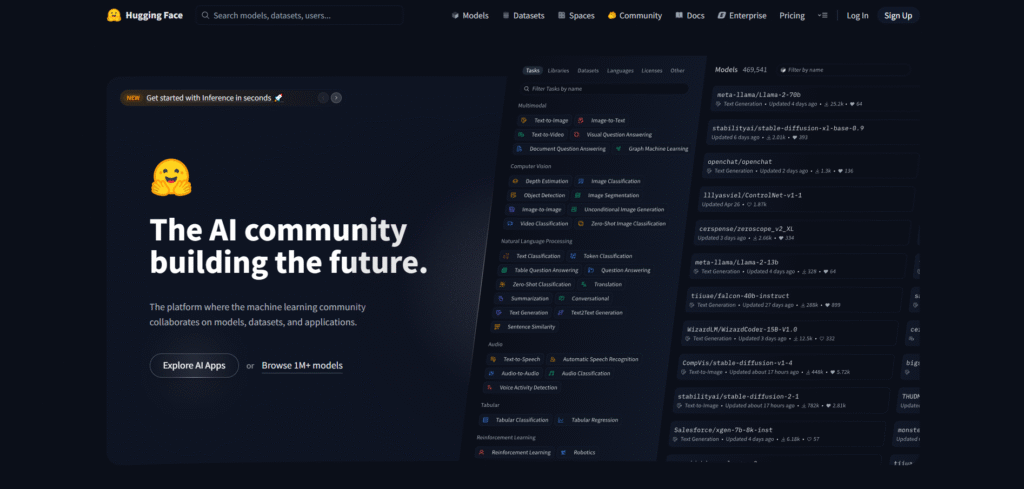
Task: Switch to the Libraries filter tab
Action: click(x=558, y=71)
